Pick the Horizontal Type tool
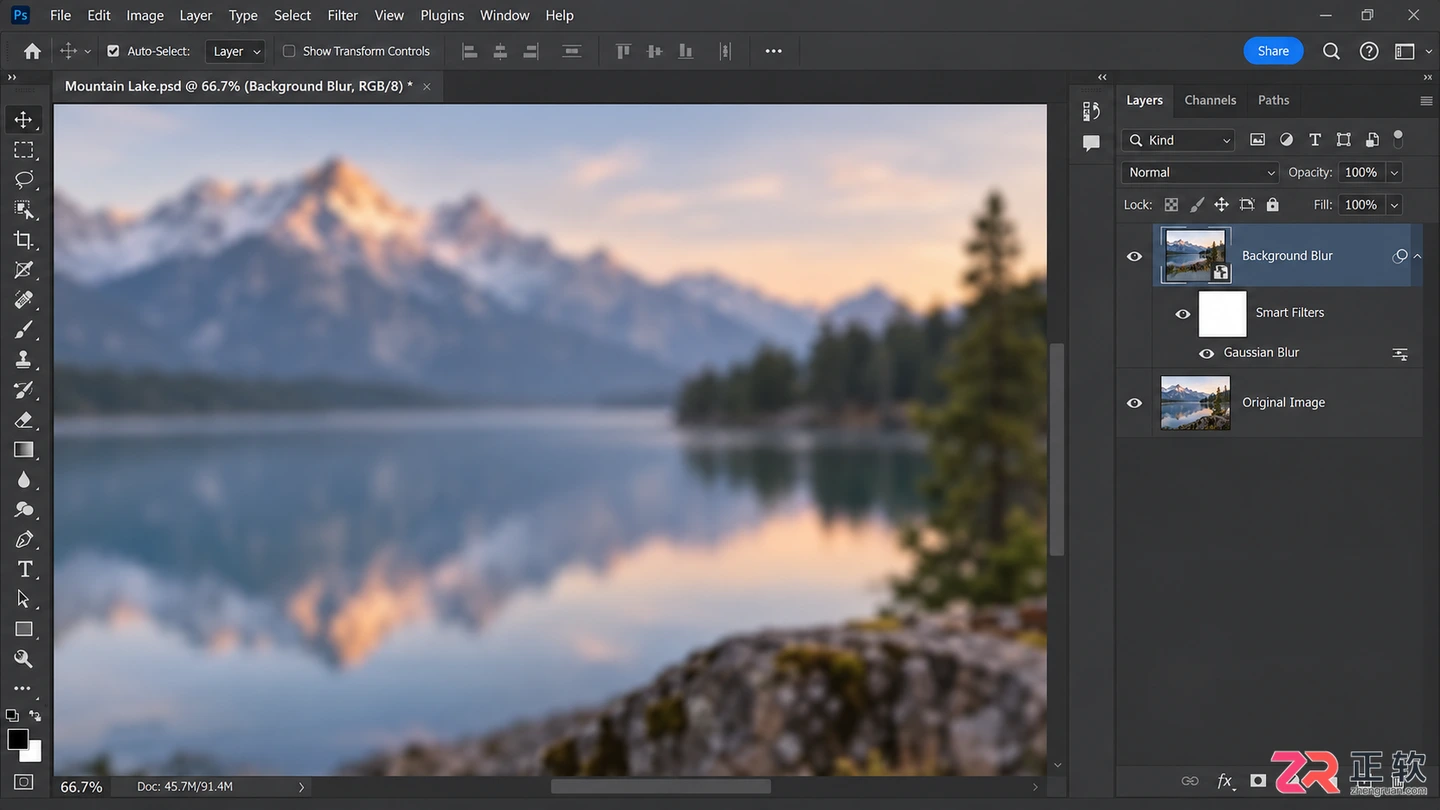Screen dimensions: 1440x810 point(24,569)
